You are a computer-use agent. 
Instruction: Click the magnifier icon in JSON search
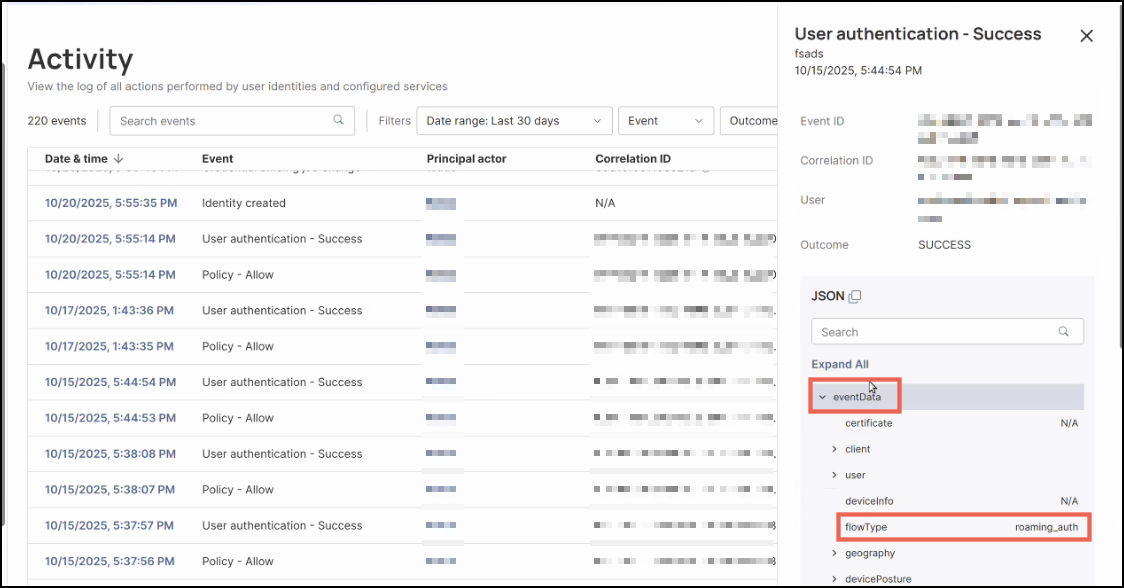1064,332
